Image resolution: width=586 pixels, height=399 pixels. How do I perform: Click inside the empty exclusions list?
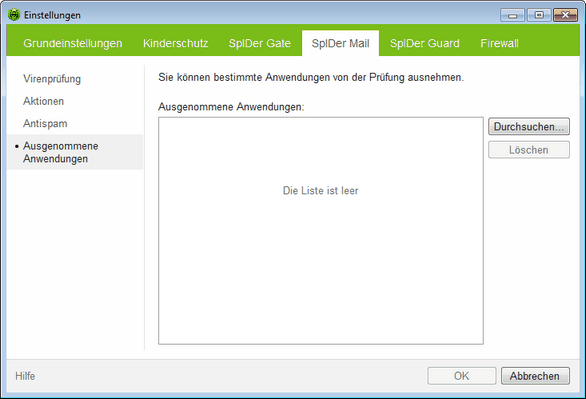pyautogui.click(x=321, y=231)
